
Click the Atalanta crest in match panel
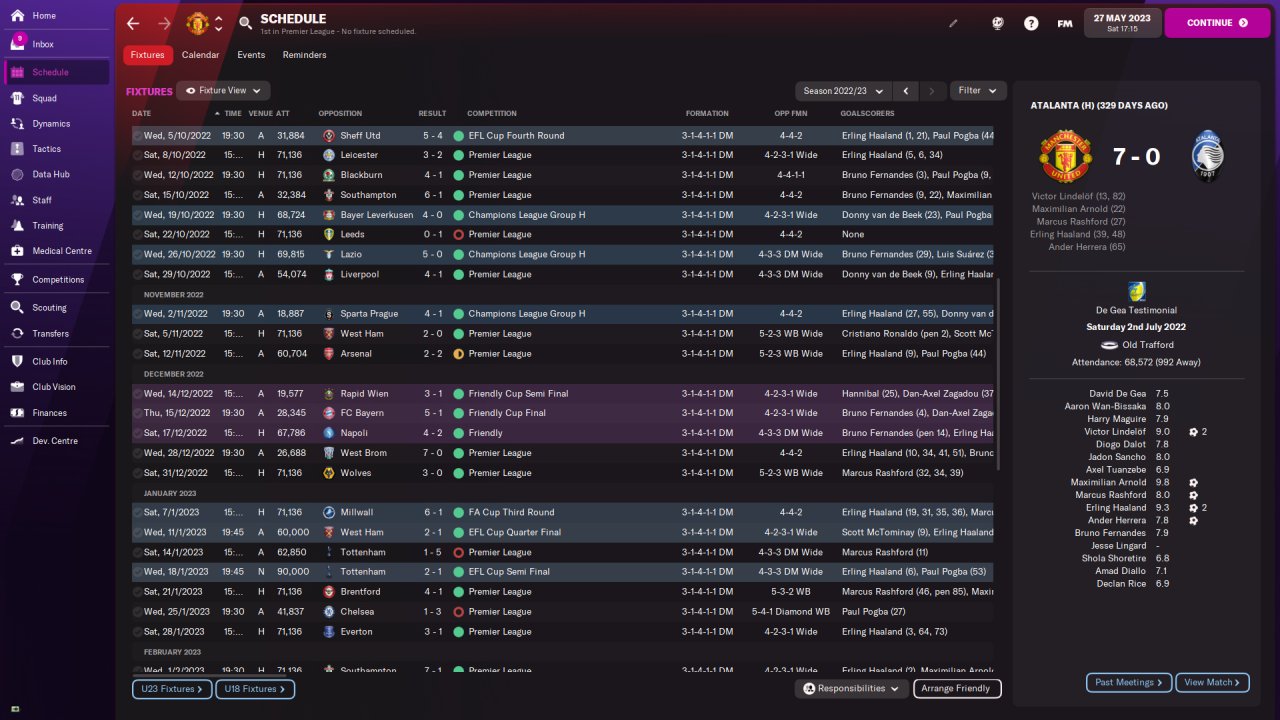click(x=1208, y=157)
